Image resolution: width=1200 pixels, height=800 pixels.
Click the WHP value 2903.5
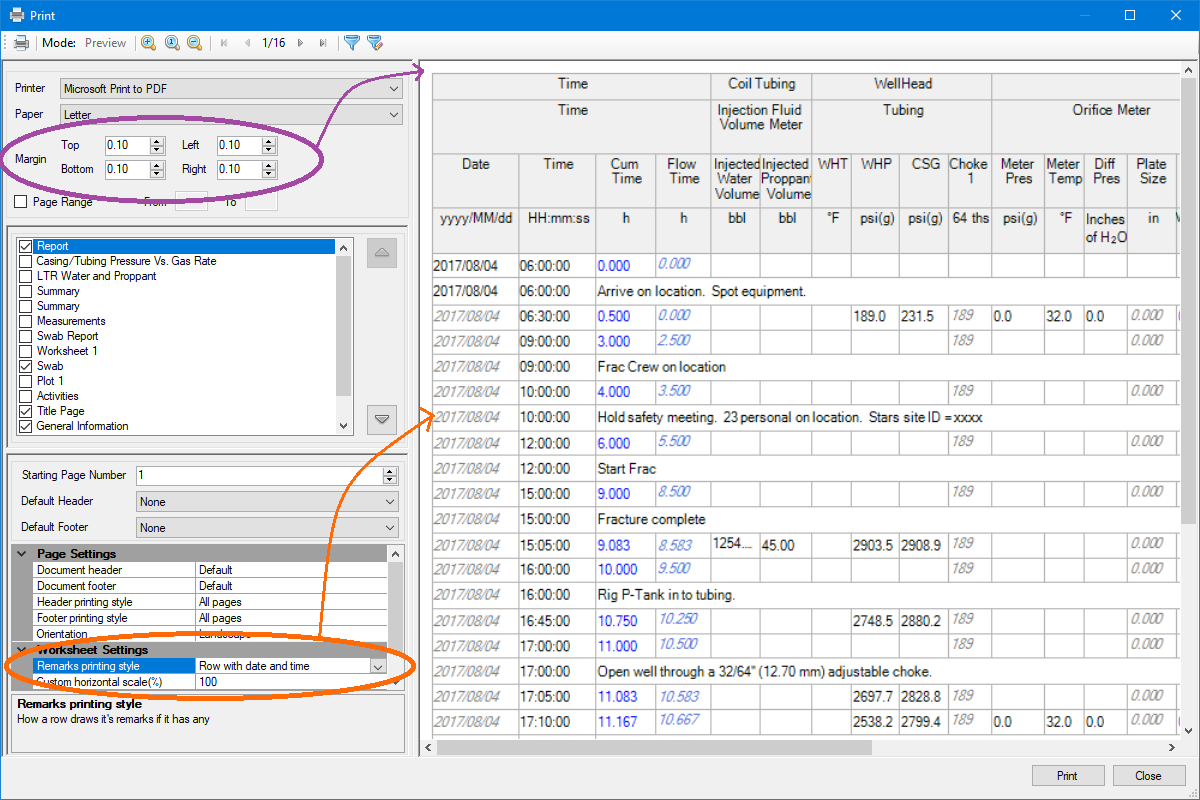point(872,545)
